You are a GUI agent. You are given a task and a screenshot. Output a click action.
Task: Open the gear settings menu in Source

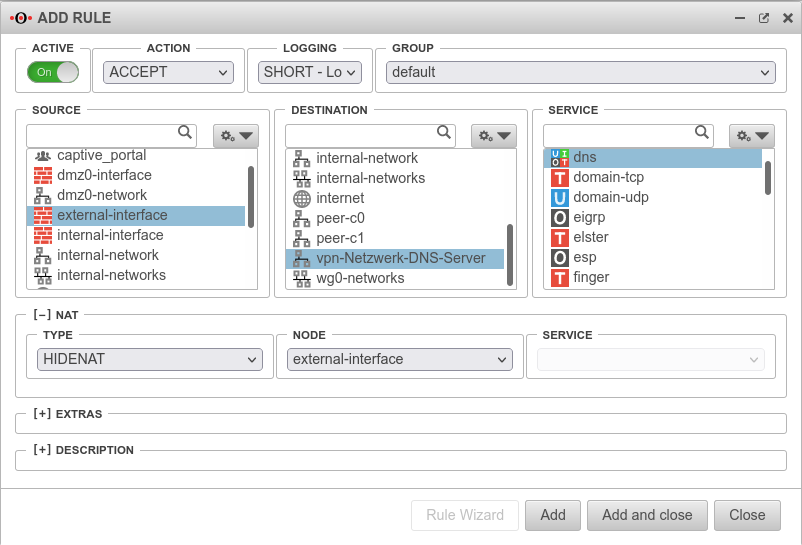click(234, 136)
